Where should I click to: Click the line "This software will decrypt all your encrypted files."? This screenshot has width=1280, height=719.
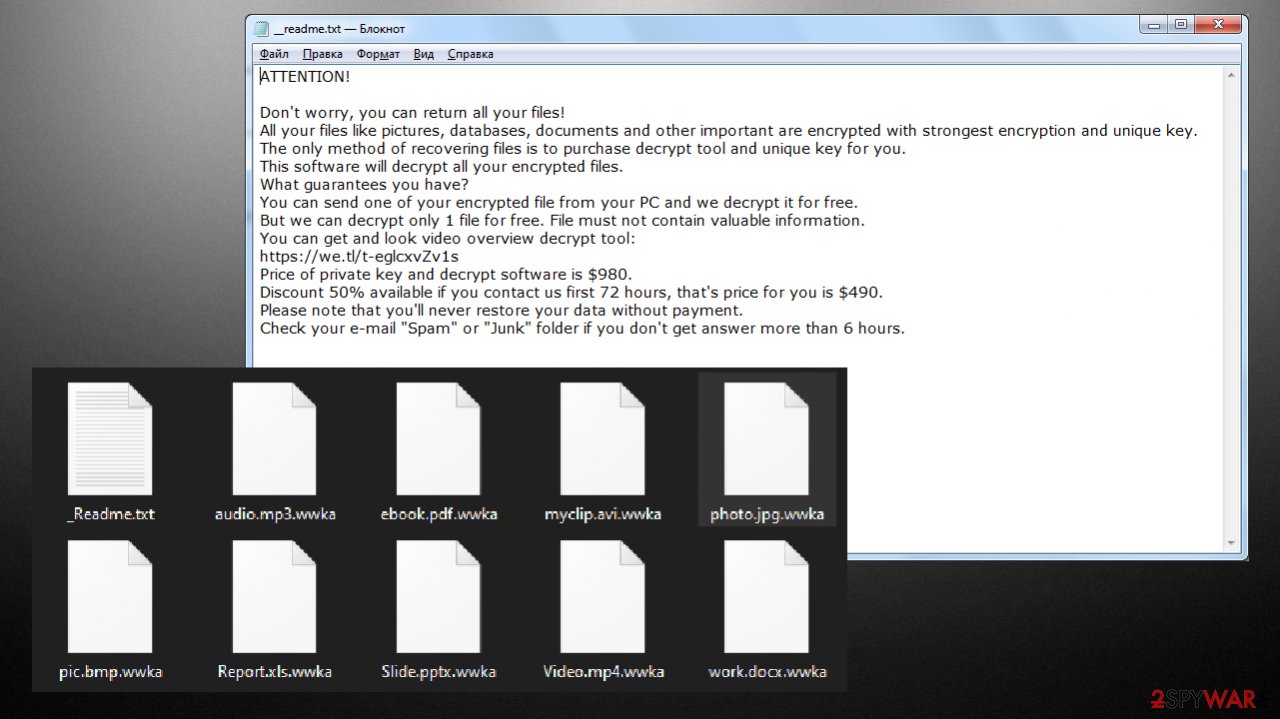(x=441, y=167)
